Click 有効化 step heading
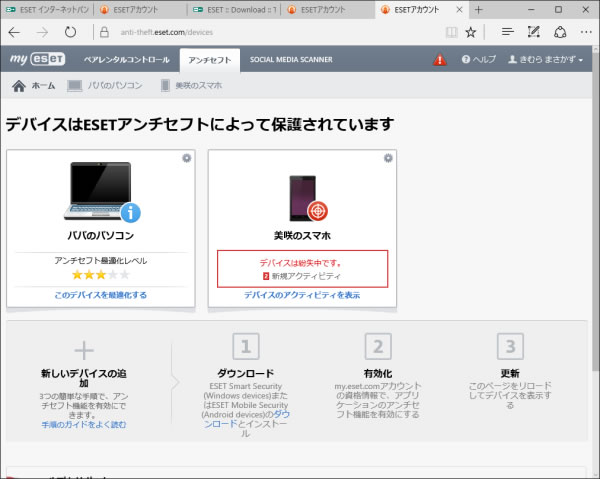The image size is (600, 479). (378, 373)
